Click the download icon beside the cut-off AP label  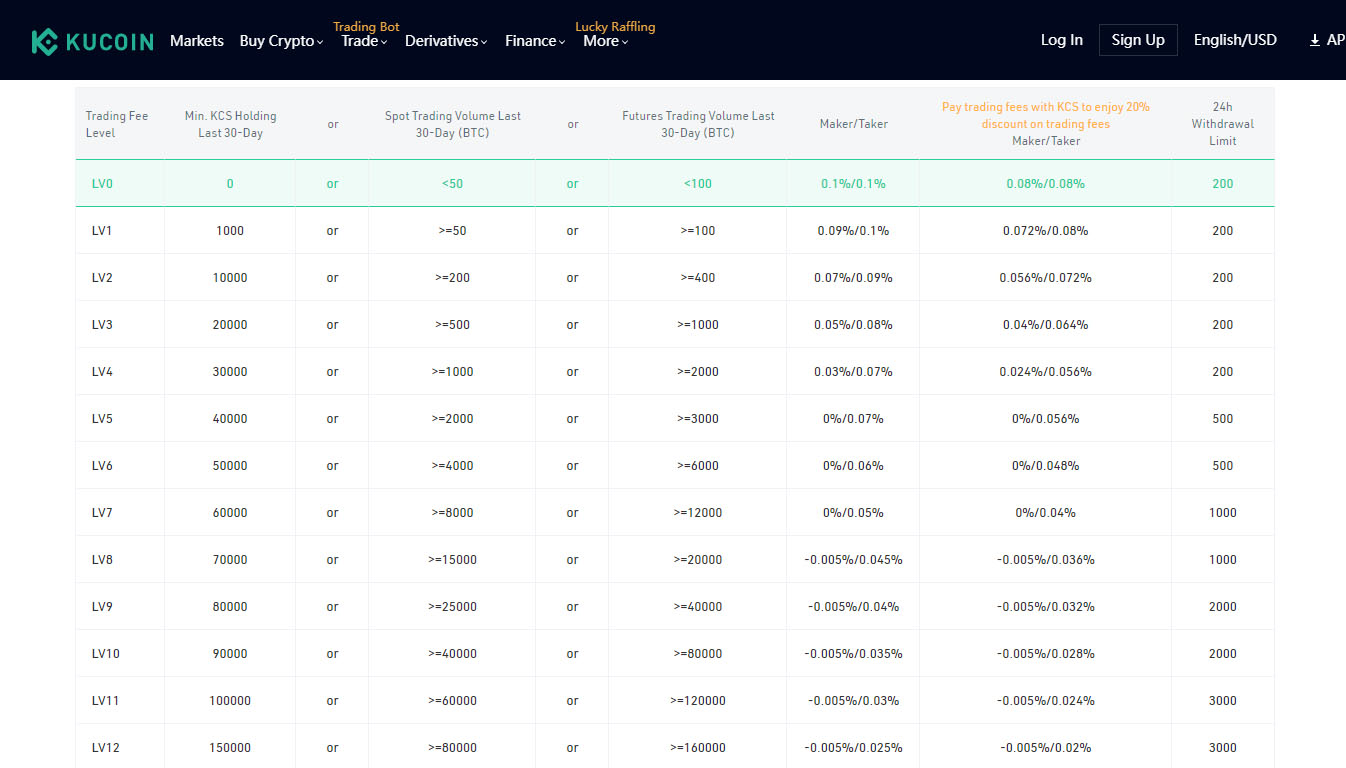1314,41
